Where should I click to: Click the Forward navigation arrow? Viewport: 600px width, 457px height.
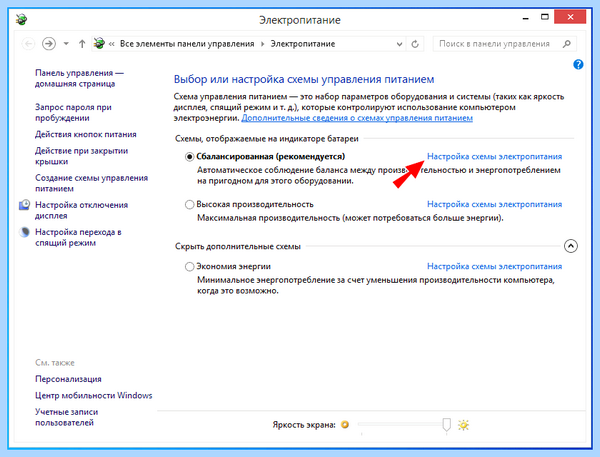(49, 44)
